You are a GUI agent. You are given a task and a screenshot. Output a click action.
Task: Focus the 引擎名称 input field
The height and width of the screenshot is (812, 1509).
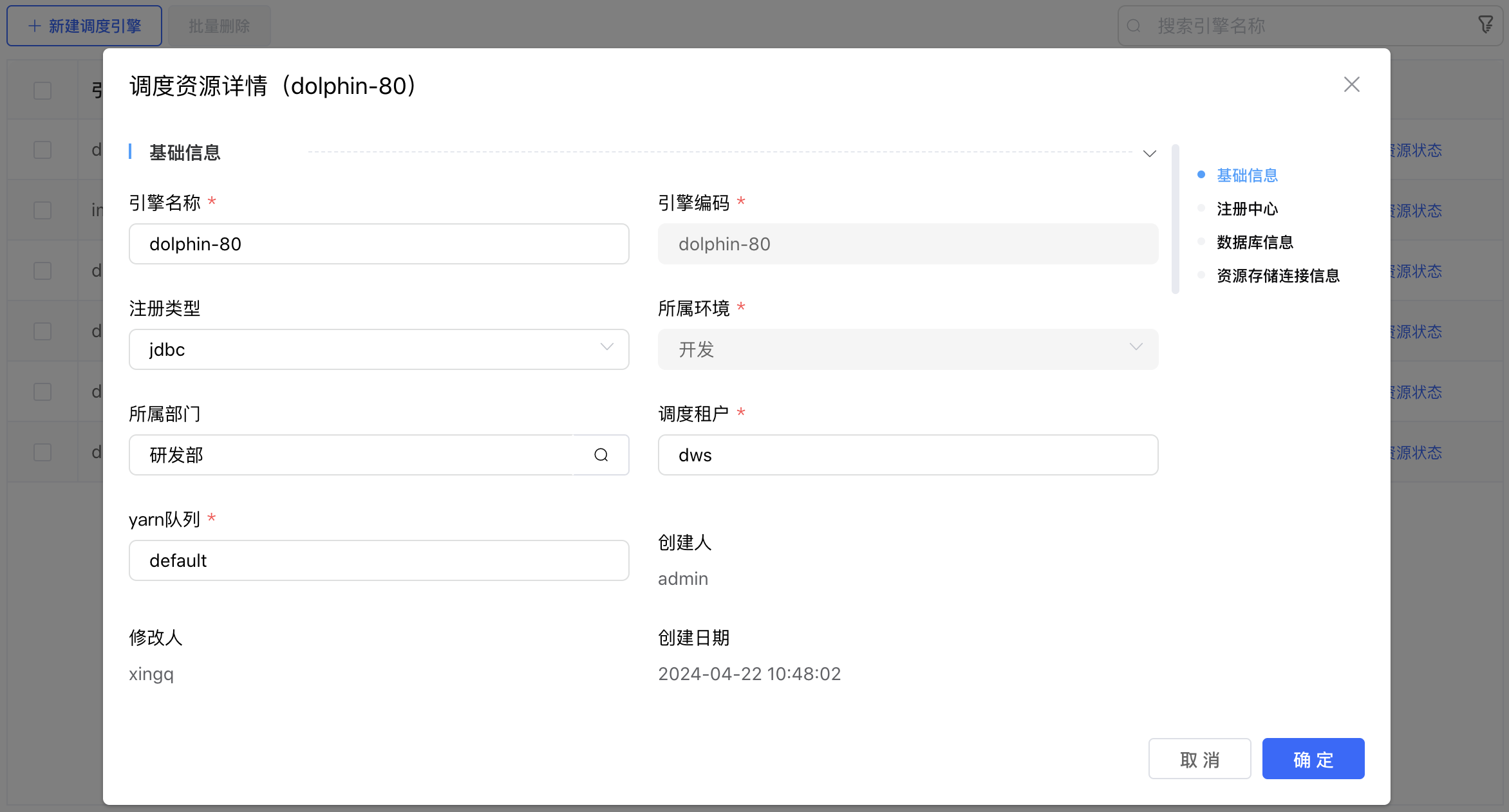click(x=379, y=244)
